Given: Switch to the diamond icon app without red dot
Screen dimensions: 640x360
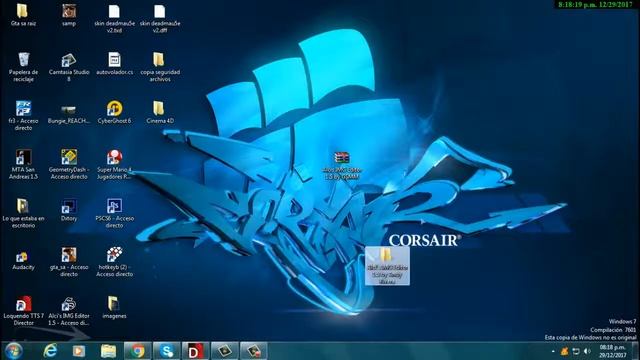Looking at the screenshot, I should pos(224,351).
